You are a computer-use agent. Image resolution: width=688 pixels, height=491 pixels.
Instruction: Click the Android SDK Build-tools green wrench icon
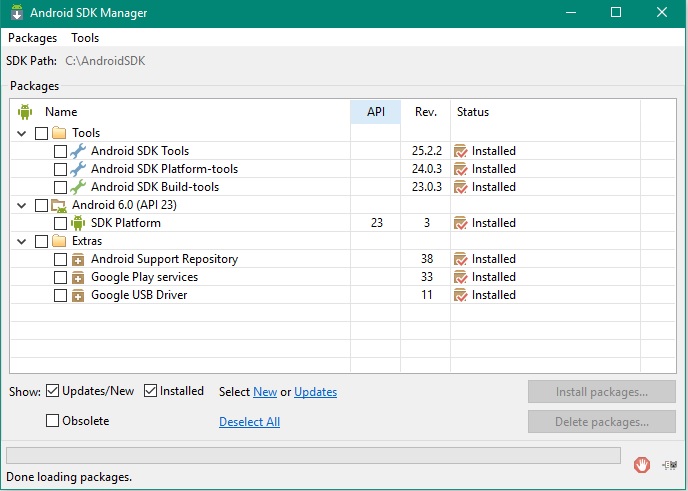pos(78,187)
